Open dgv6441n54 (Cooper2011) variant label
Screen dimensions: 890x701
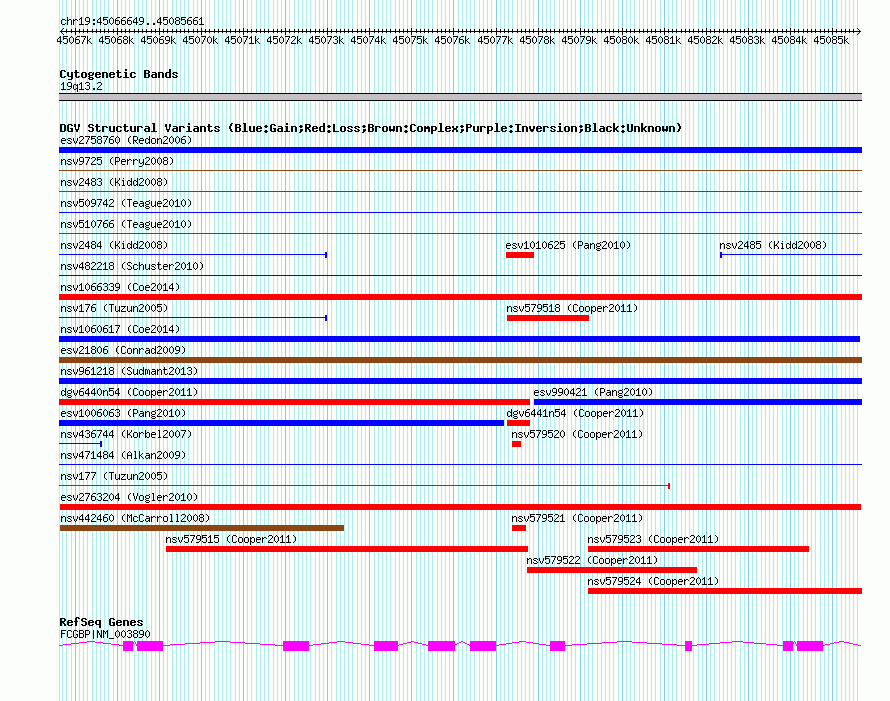click(575, 413)
